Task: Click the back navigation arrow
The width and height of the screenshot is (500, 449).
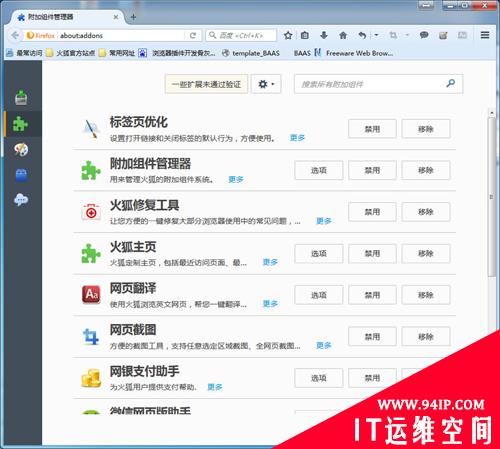Action: tap(15, 35)
